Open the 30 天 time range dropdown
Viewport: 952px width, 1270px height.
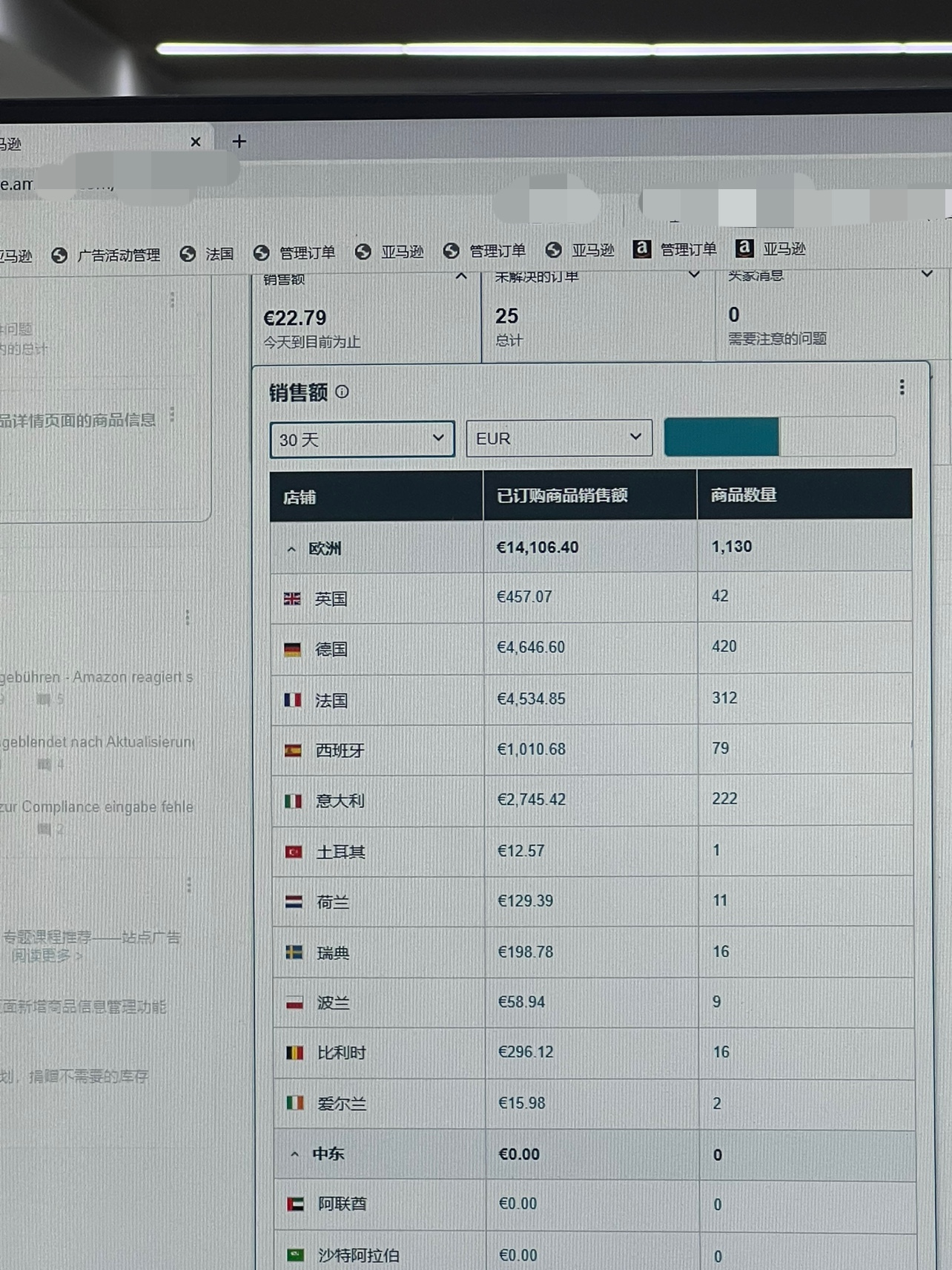[x=362, y=440]
